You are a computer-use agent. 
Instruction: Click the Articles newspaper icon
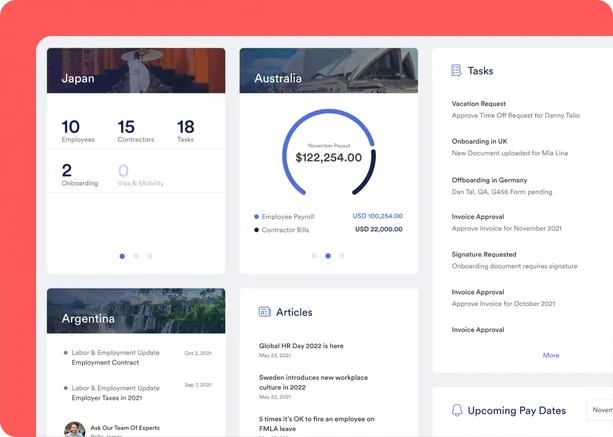tap(265, 312)
